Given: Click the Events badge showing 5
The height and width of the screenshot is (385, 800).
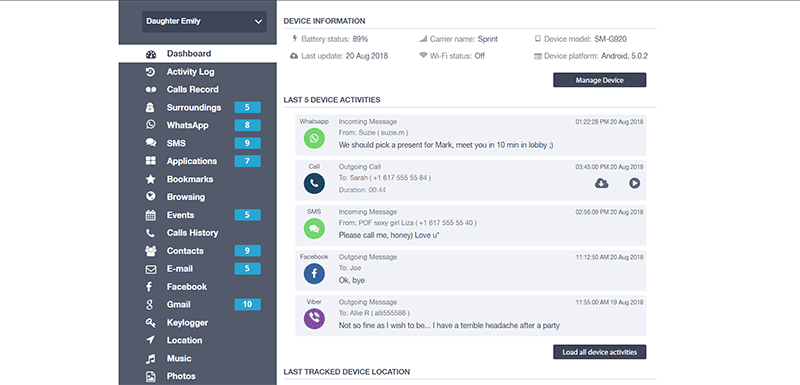Looking at the screenshot, I should click(x=247, y=215).
